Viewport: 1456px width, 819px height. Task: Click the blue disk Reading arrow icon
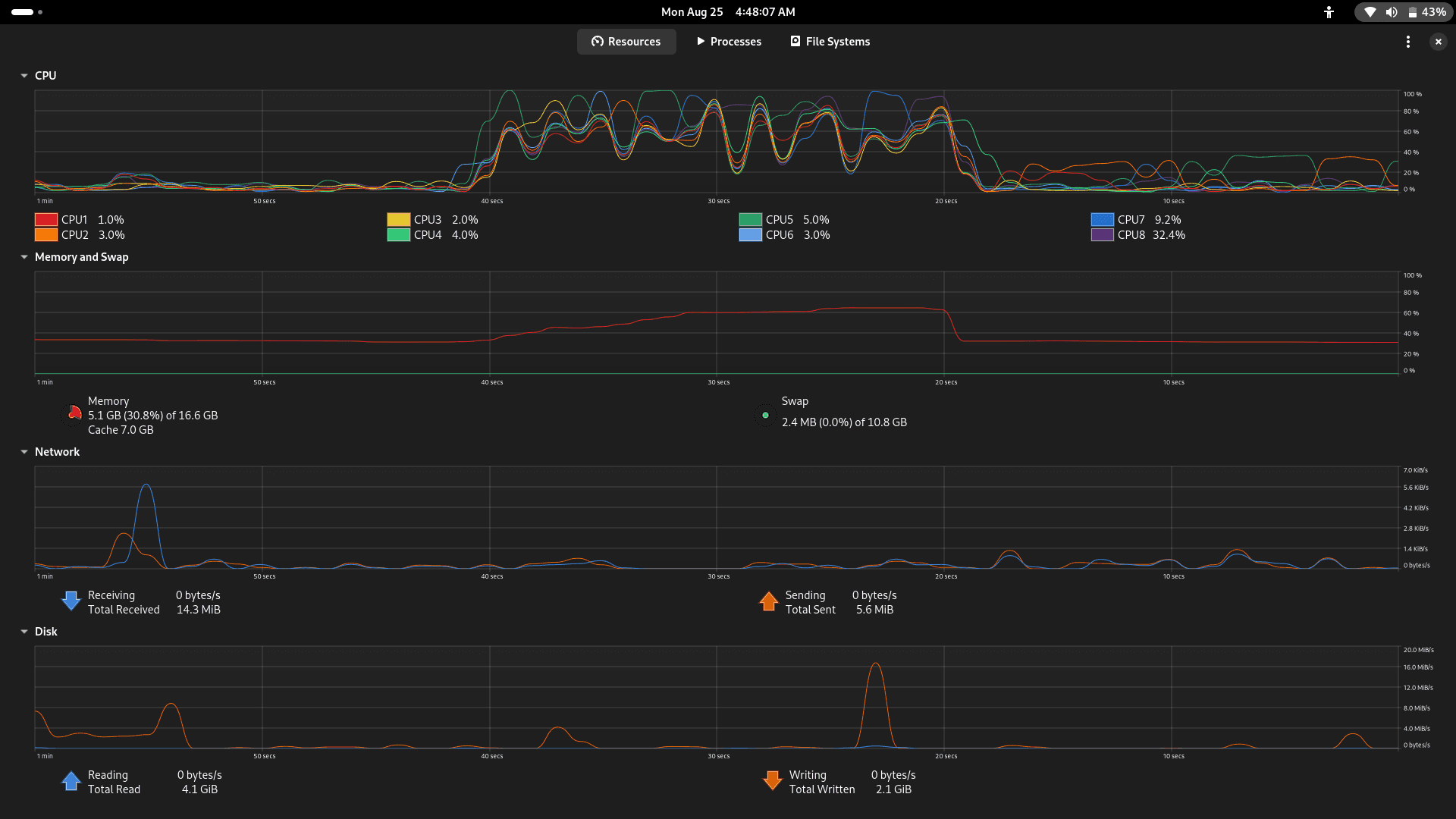coord(71,781)
